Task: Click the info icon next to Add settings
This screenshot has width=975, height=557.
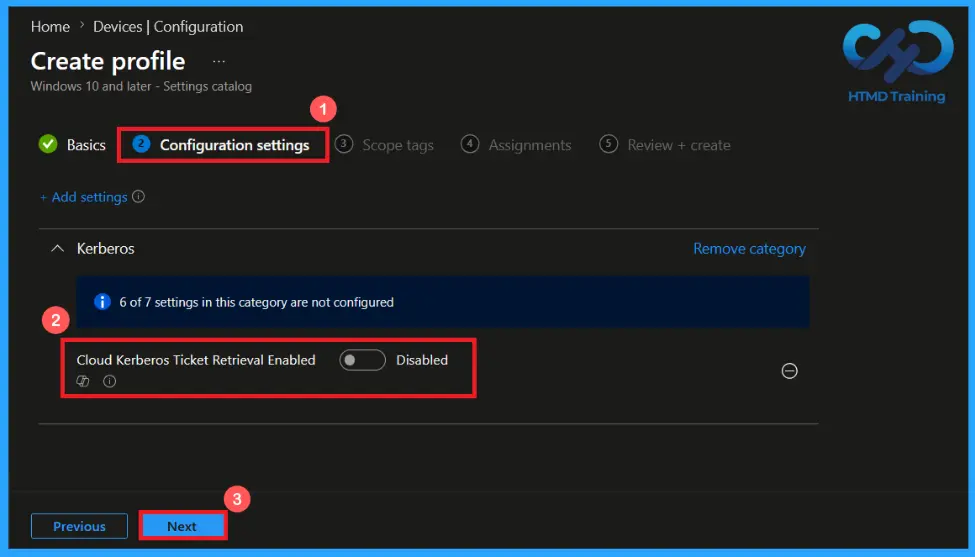Action: coord(139,196)
